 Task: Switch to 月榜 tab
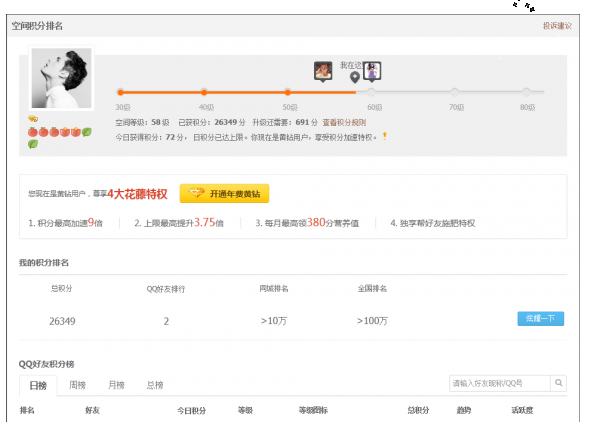(116, 385)
